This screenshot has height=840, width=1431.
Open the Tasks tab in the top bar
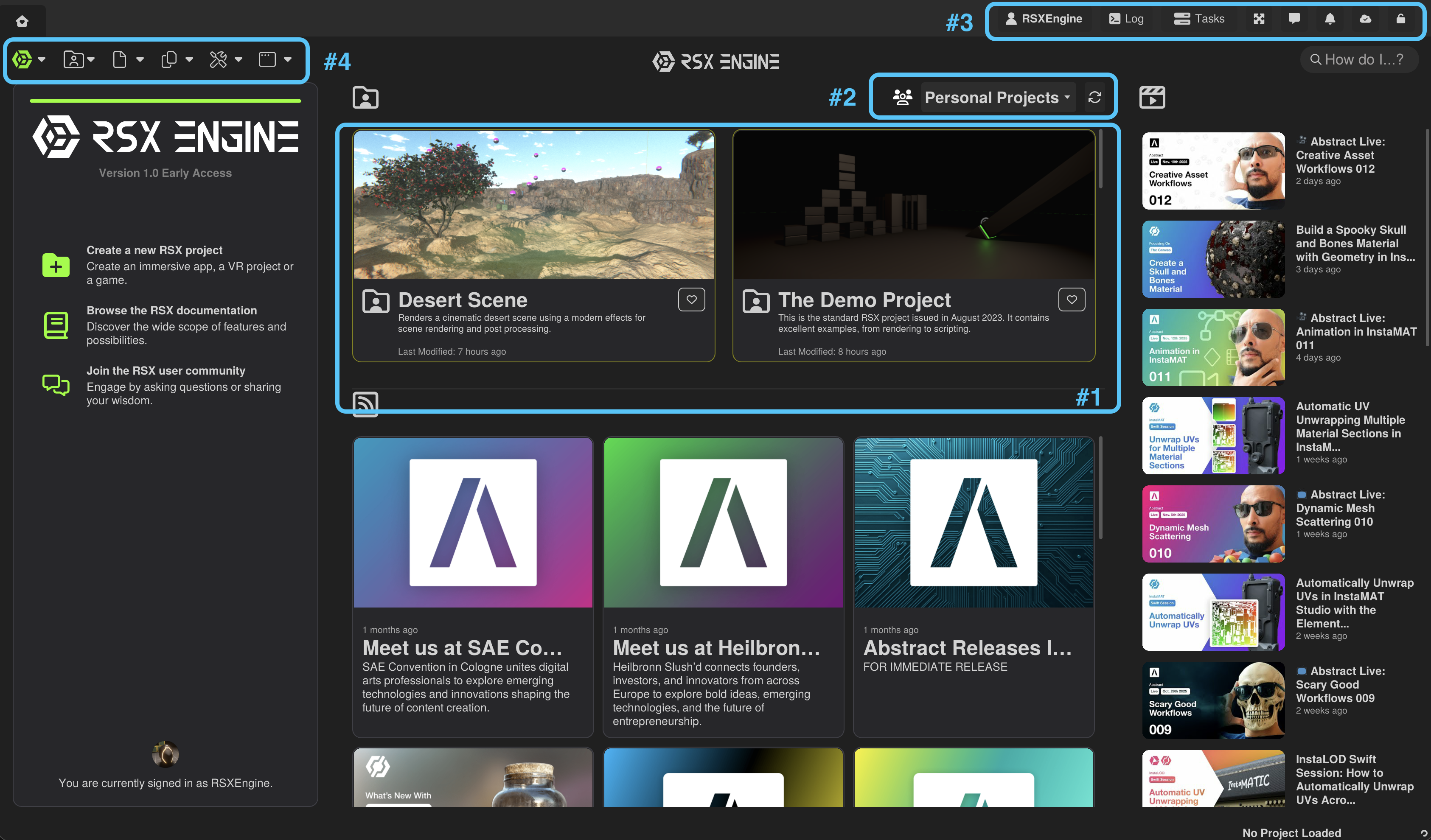[1199, 19]
